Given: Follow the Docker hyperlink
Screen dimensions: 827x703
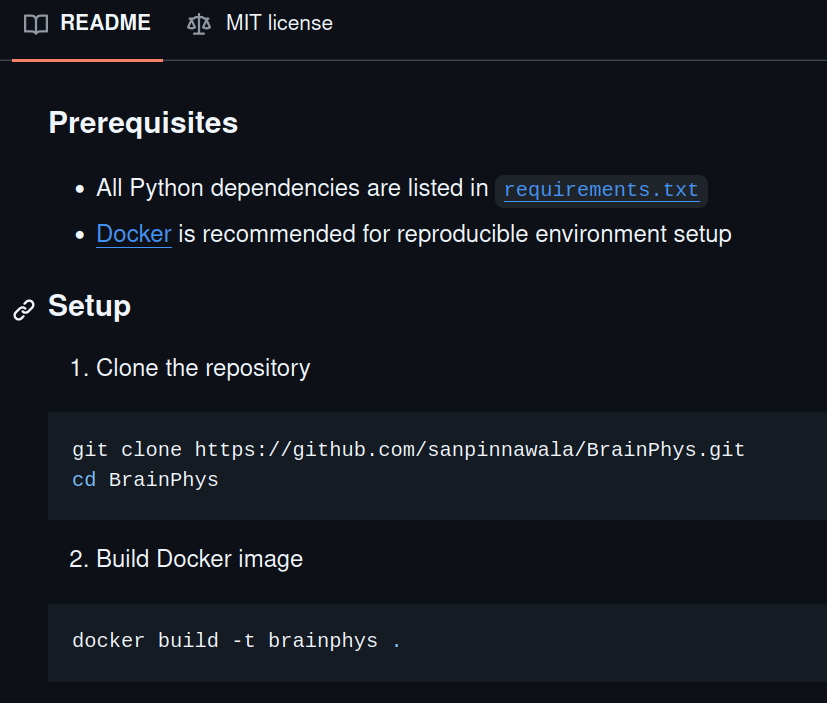Looking at the screenshot, I should click(x=134, y=234).
